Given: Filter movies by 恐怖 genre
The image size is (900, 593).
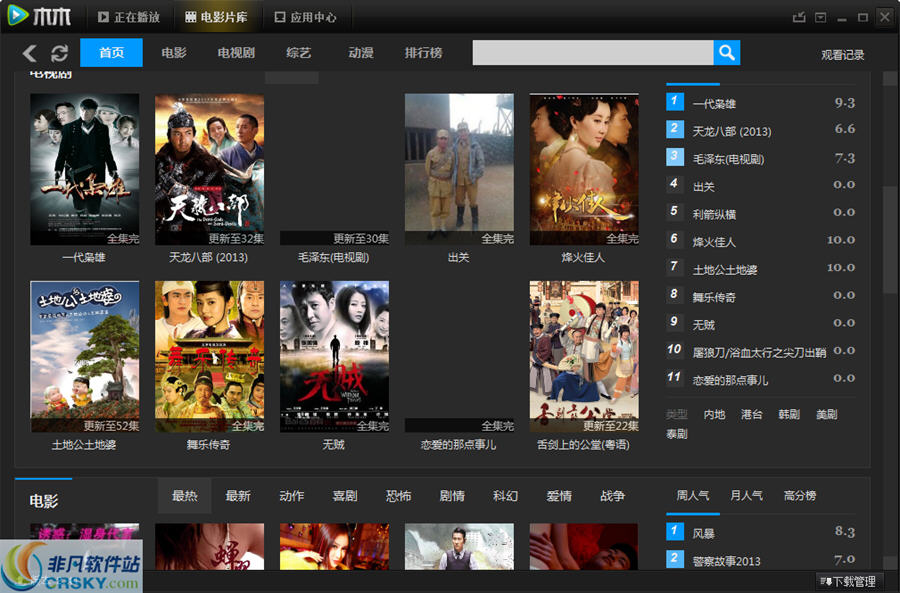Looking at the screenshot, I should click(398, 494).
